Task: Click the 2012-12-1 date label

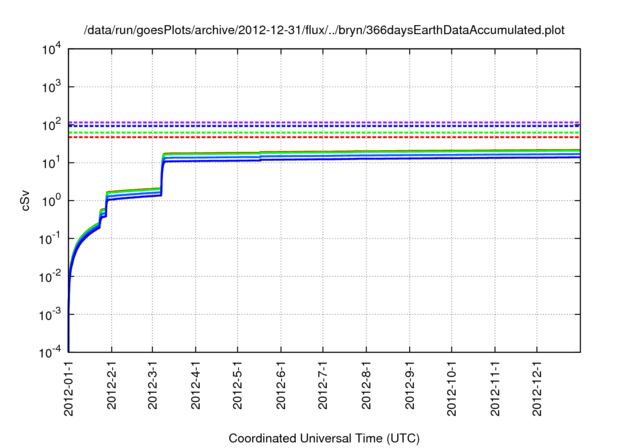Action: pyautogui.click(x=537, y=388)
